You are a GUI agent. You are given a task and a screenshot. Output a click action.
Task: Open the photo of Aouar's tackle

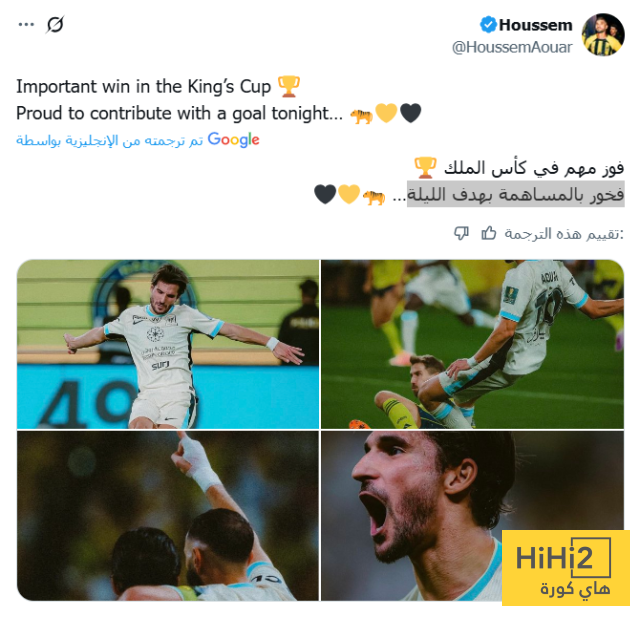472,344
